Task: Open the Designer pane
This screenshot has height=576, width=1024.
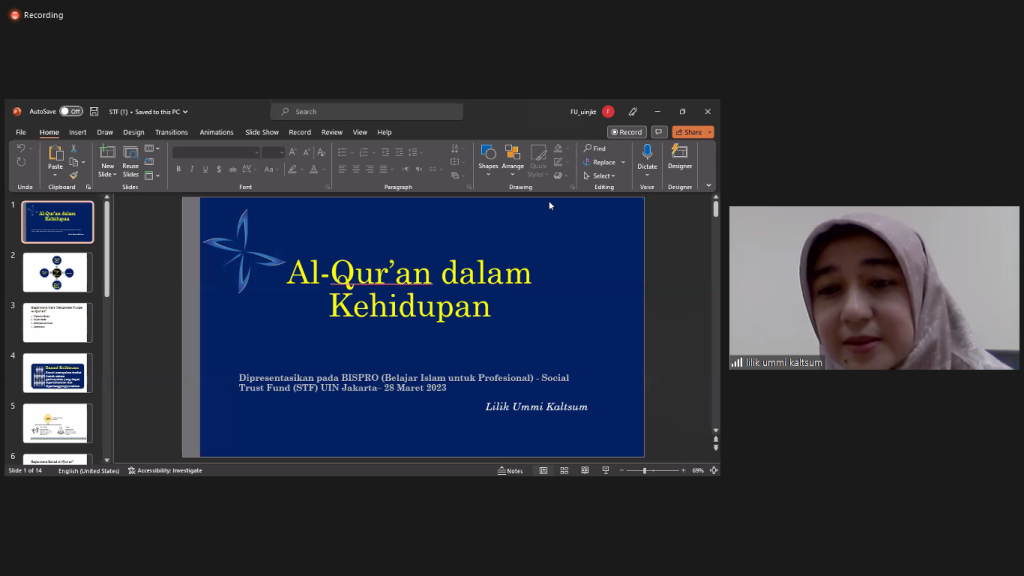Action: click(680, 157)
